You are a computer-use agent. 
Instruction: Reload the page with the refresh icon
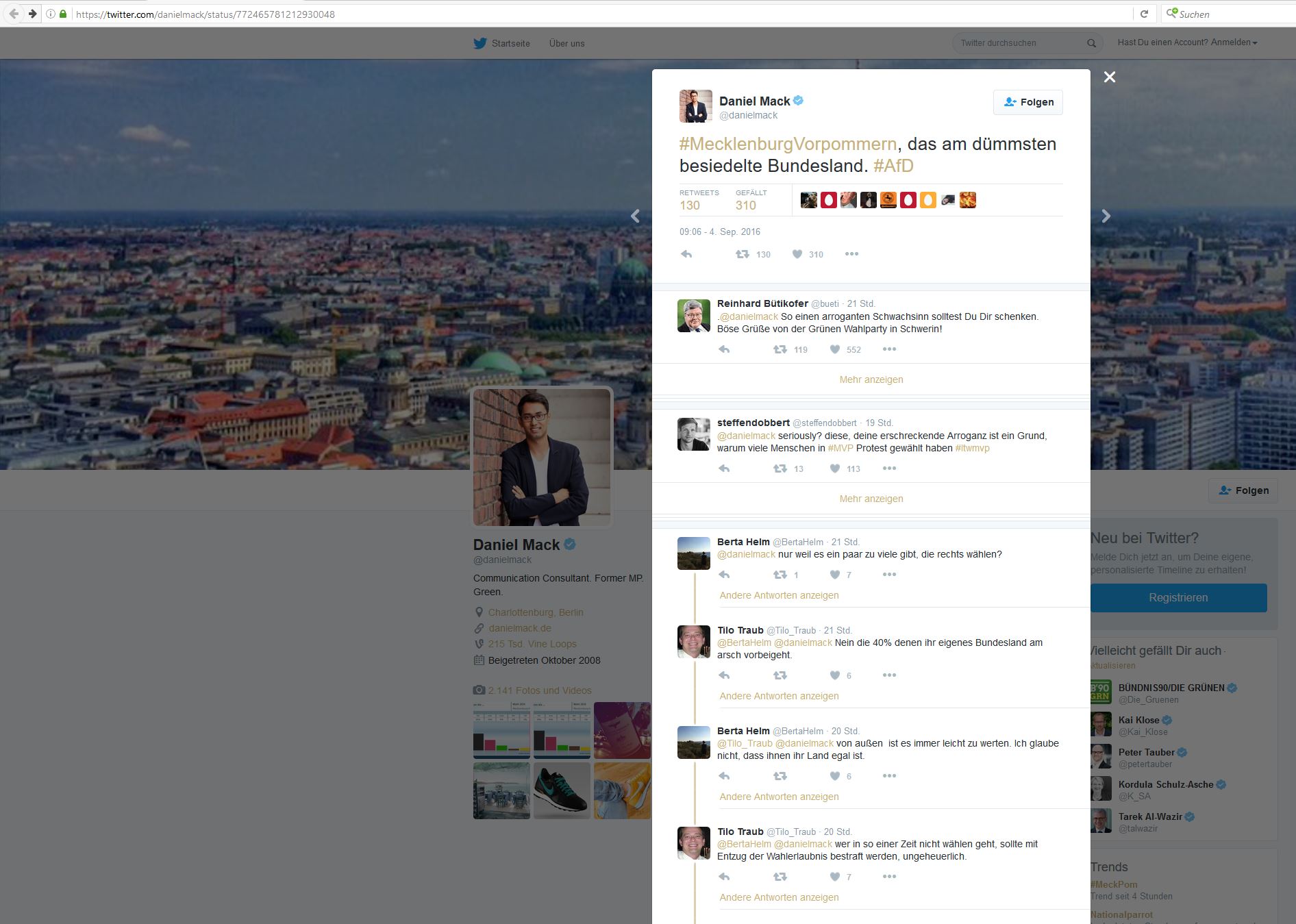click(x=1144, y=14)
